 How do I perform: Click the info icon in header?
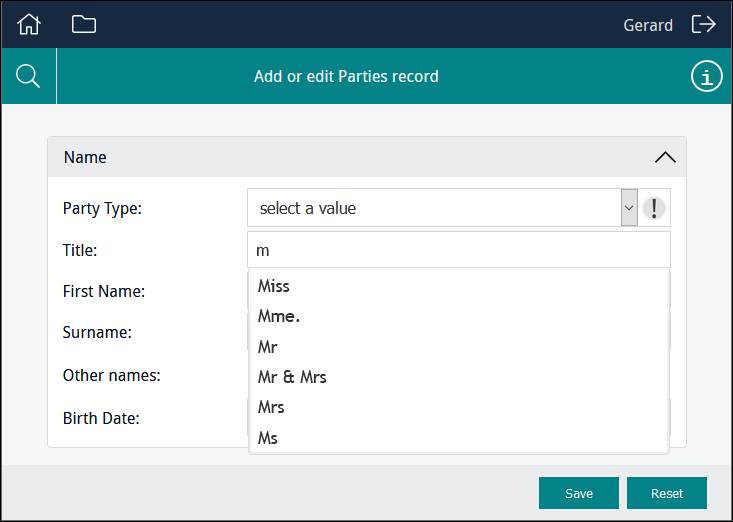click(706, 77)
